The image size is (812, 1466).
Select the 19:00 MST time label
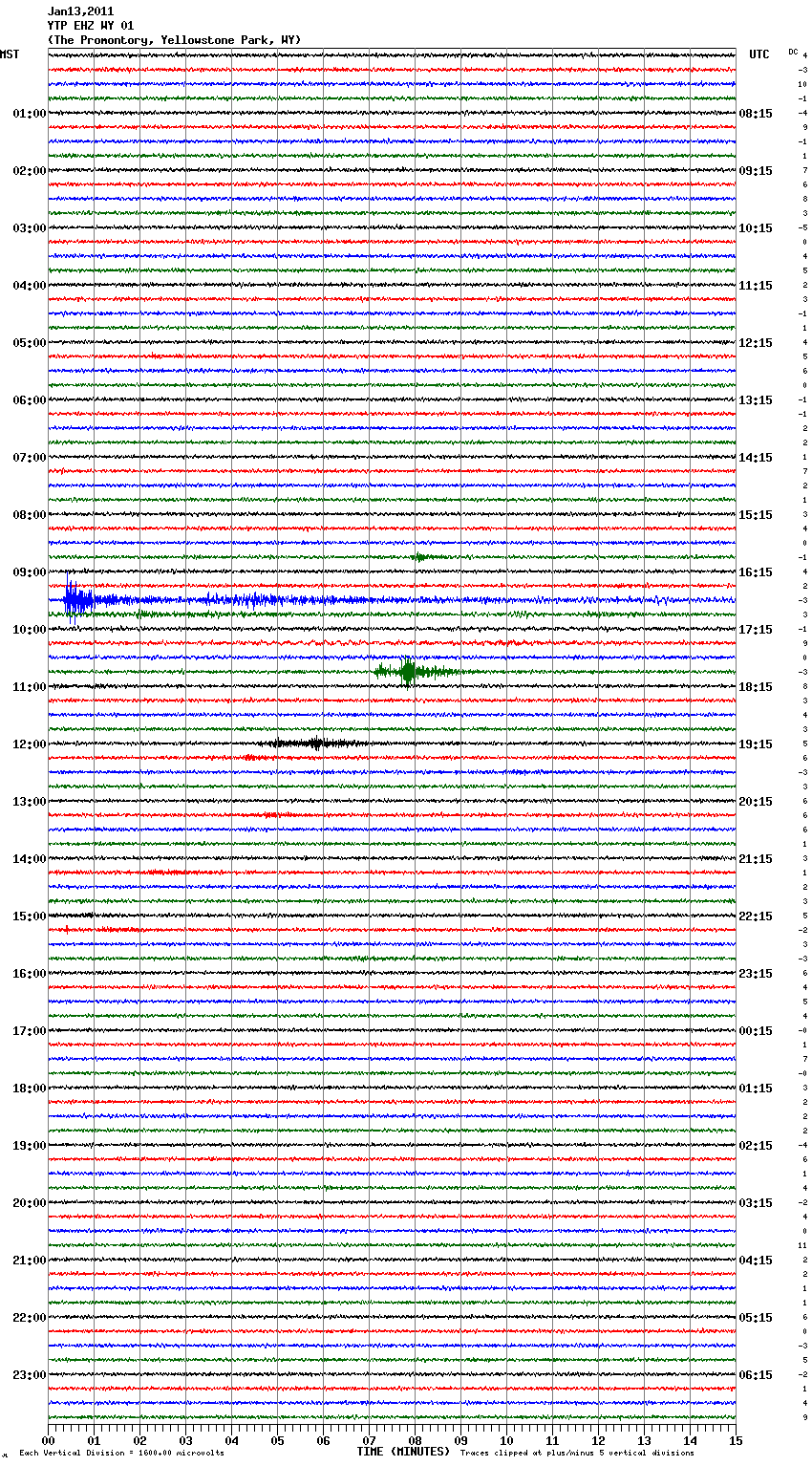coord(29,1146)
